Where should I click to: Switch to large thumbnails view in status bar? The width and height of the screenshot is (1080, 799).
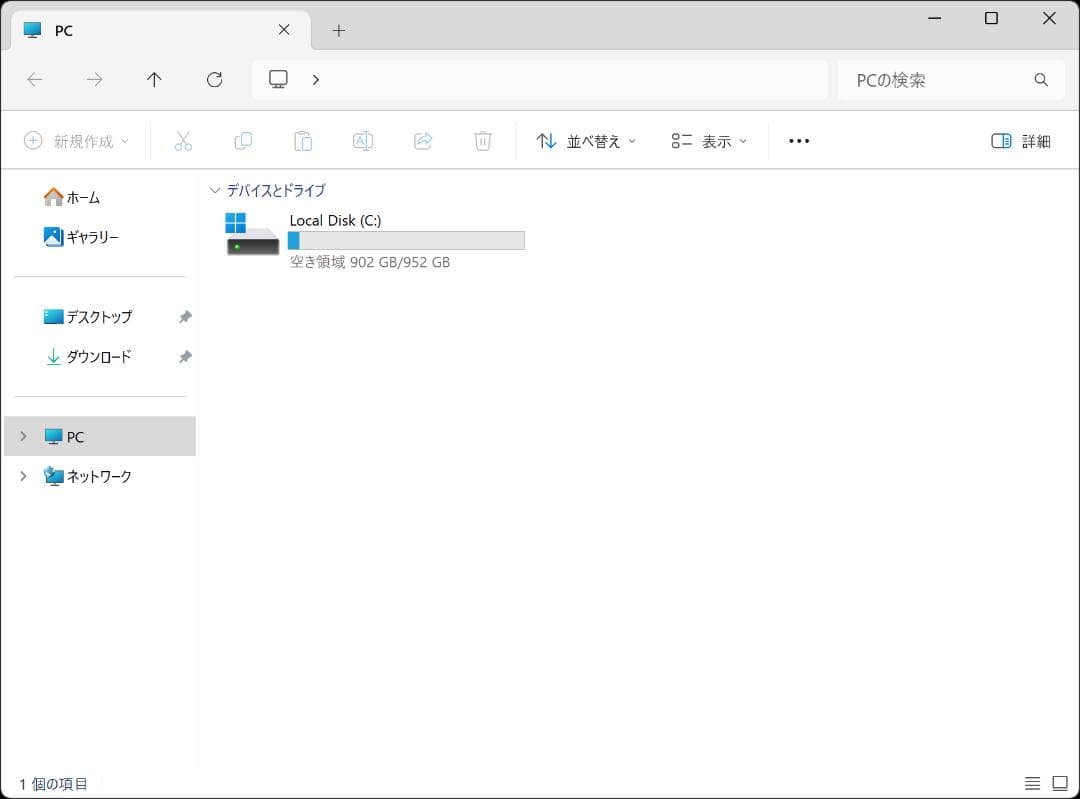1060,783
